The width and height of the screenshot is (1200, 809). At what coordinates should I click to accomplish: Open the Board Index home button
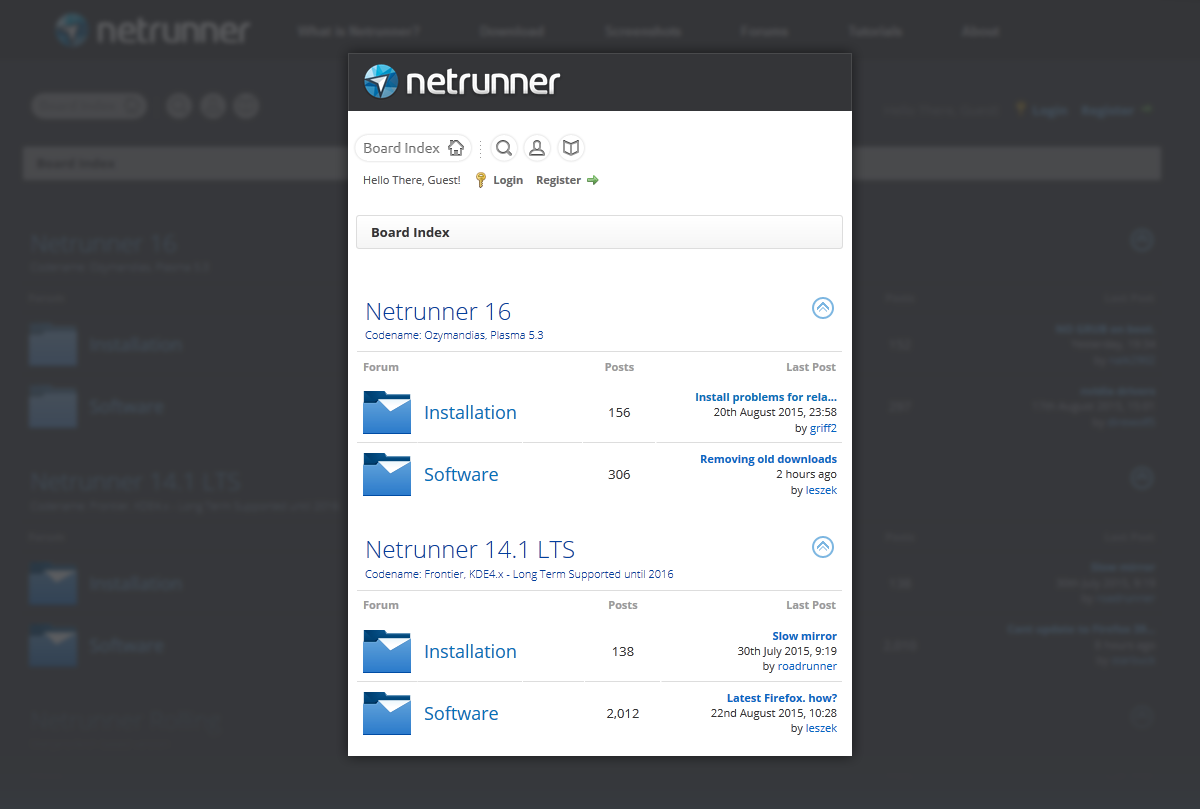[413, 148]
